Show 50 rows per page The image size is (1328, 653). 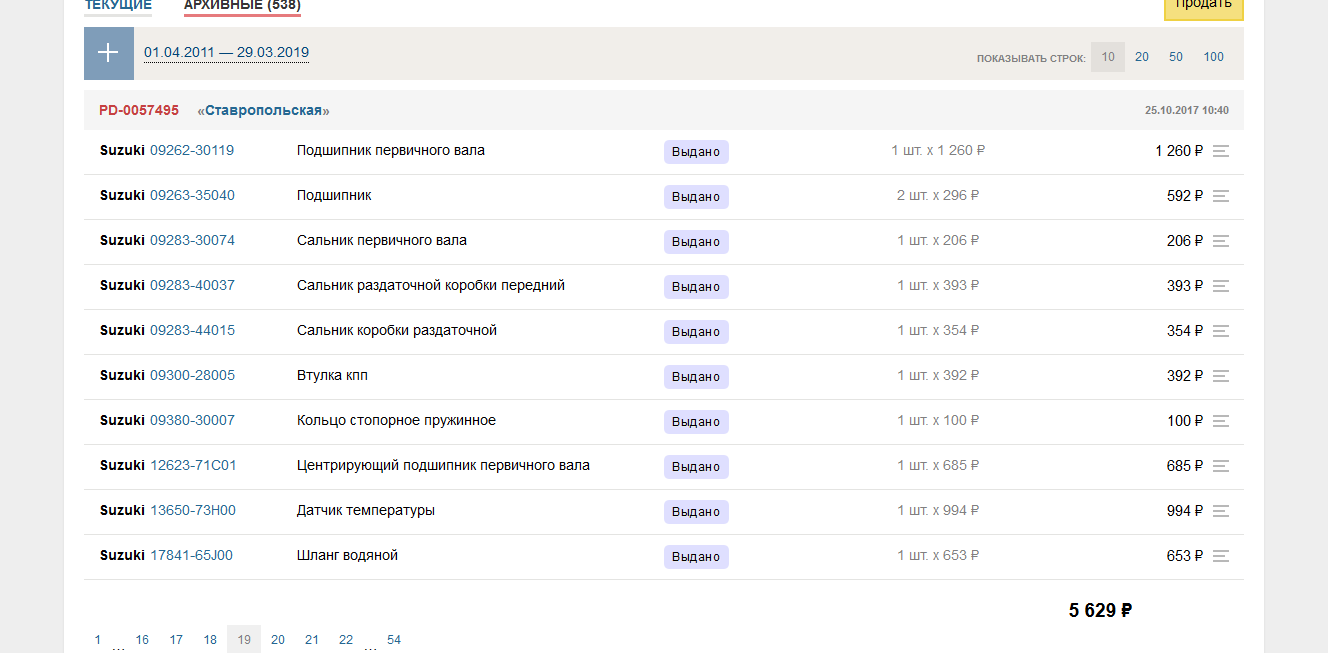[1176, 57]
